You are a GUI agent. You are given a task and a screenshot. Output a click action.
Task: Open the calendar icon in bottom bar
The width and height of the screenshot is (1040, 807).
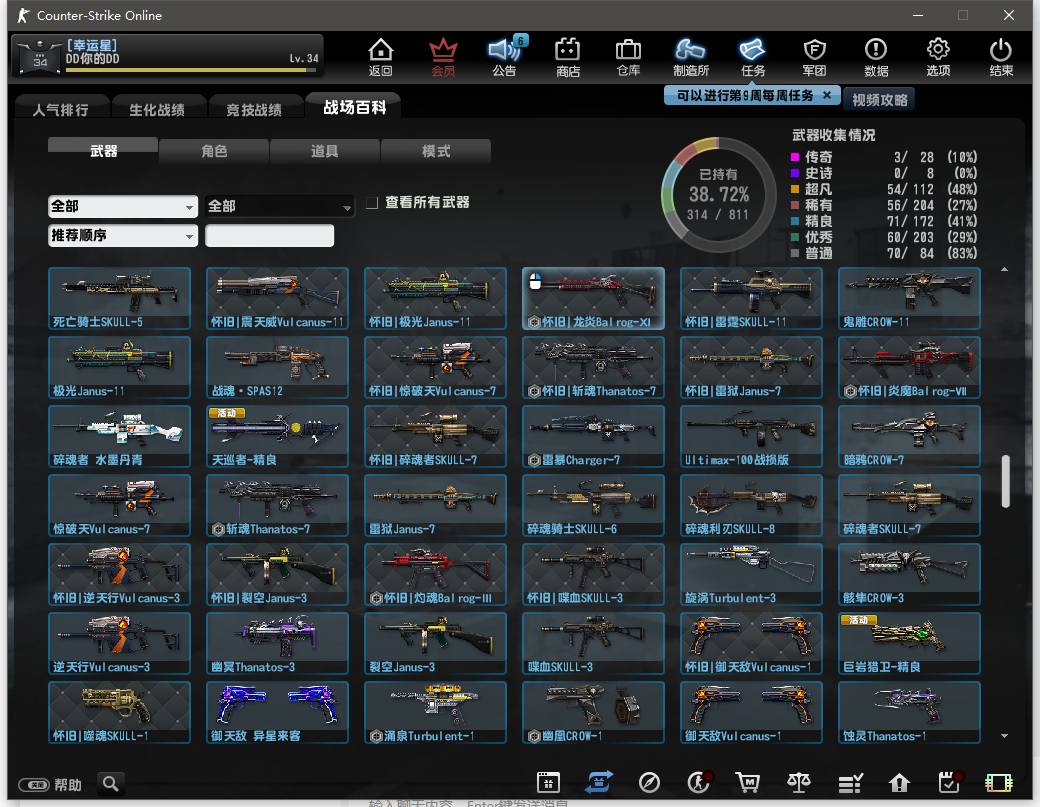549,783
